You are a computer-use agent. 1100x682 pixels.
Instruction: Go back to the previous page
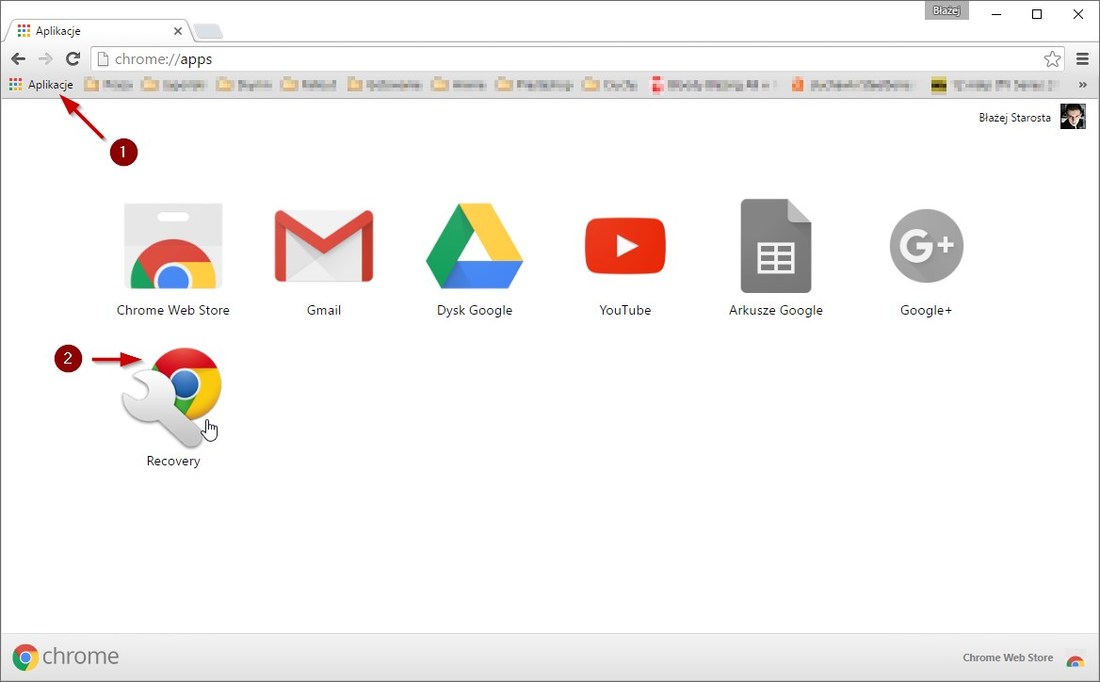pos(18,59)
